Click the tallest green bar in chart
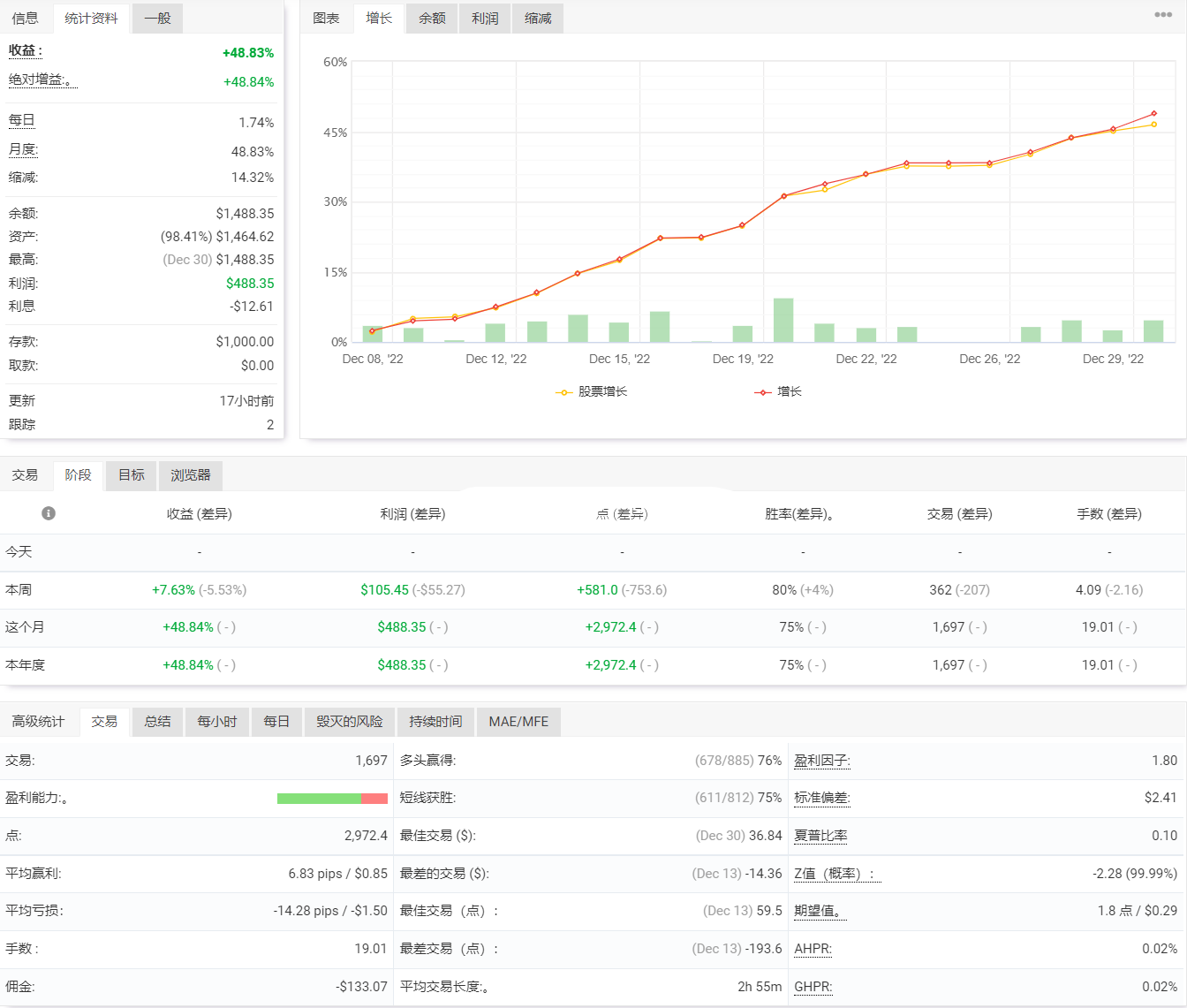 [783, 320]
